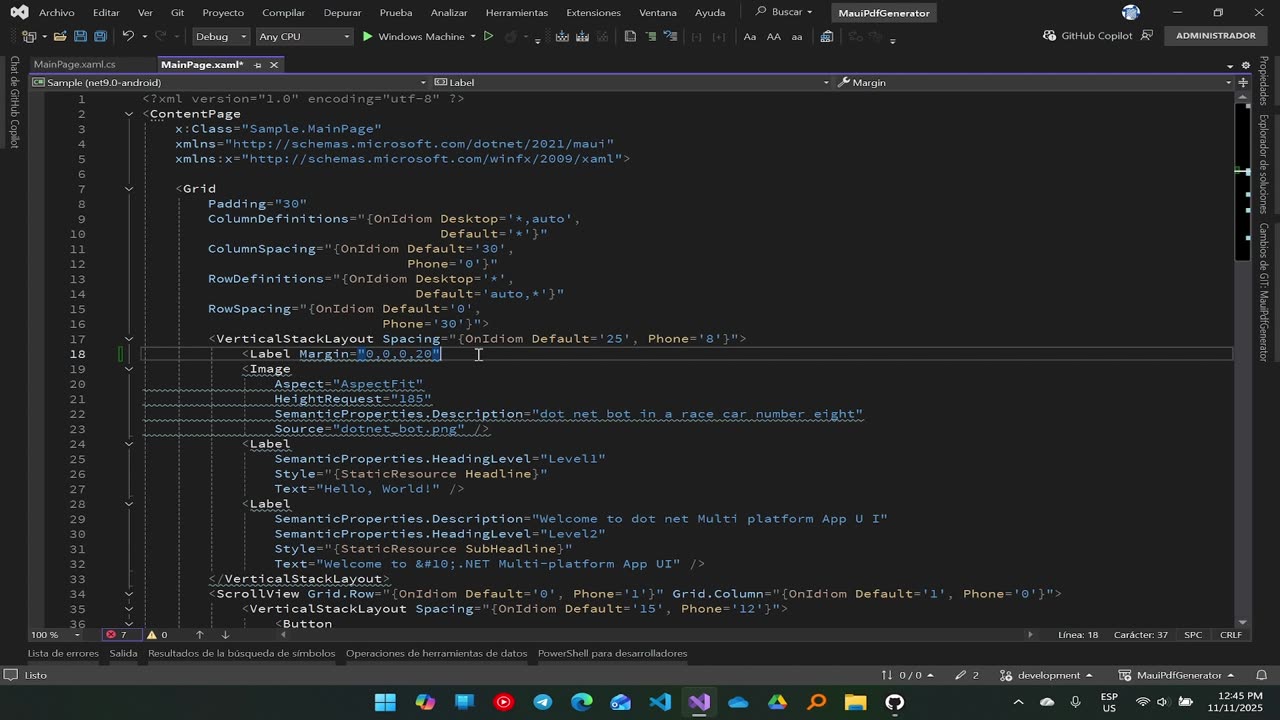
Task: Open a file with the folder icon
Action: (x=60, y=36)
